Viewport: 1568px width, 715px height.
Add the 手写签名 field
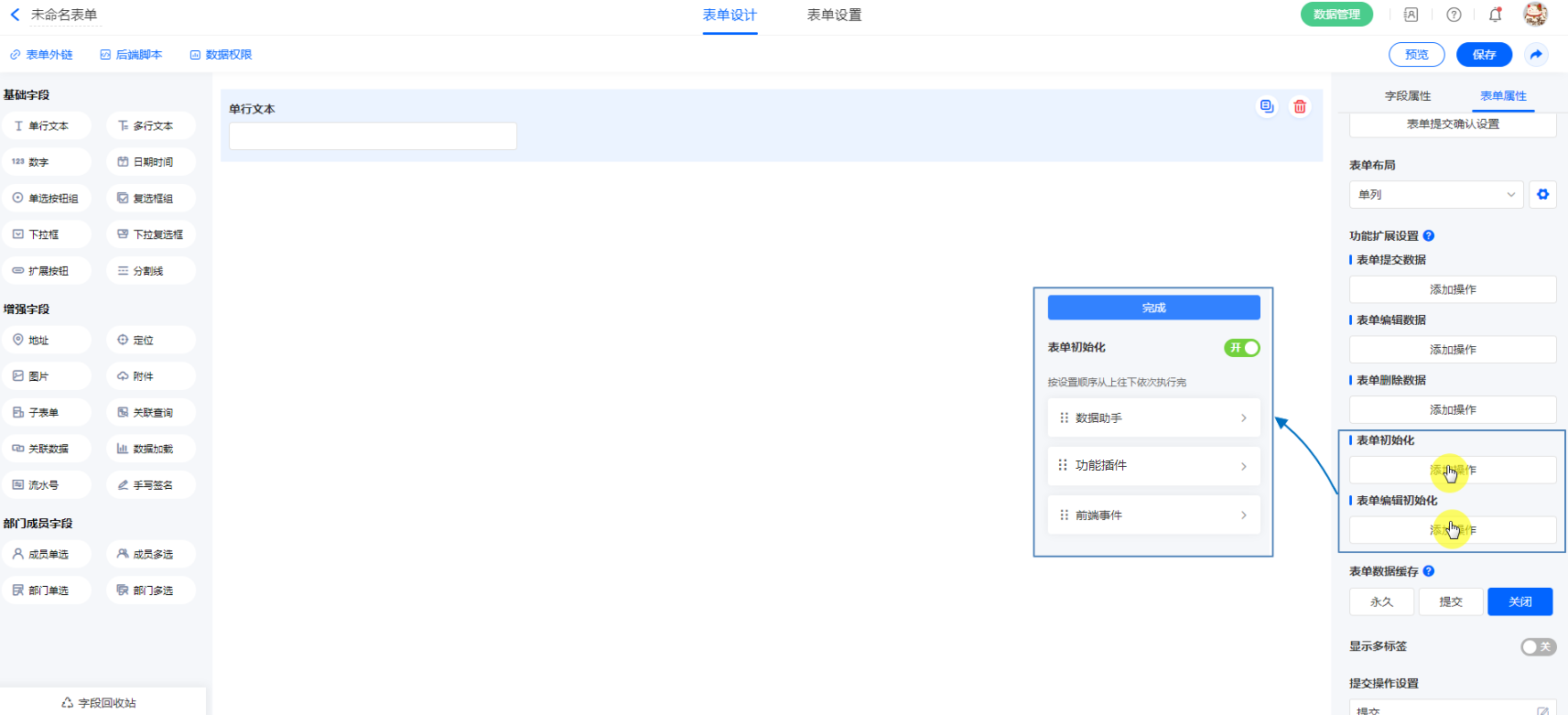[x=151, y=485]
